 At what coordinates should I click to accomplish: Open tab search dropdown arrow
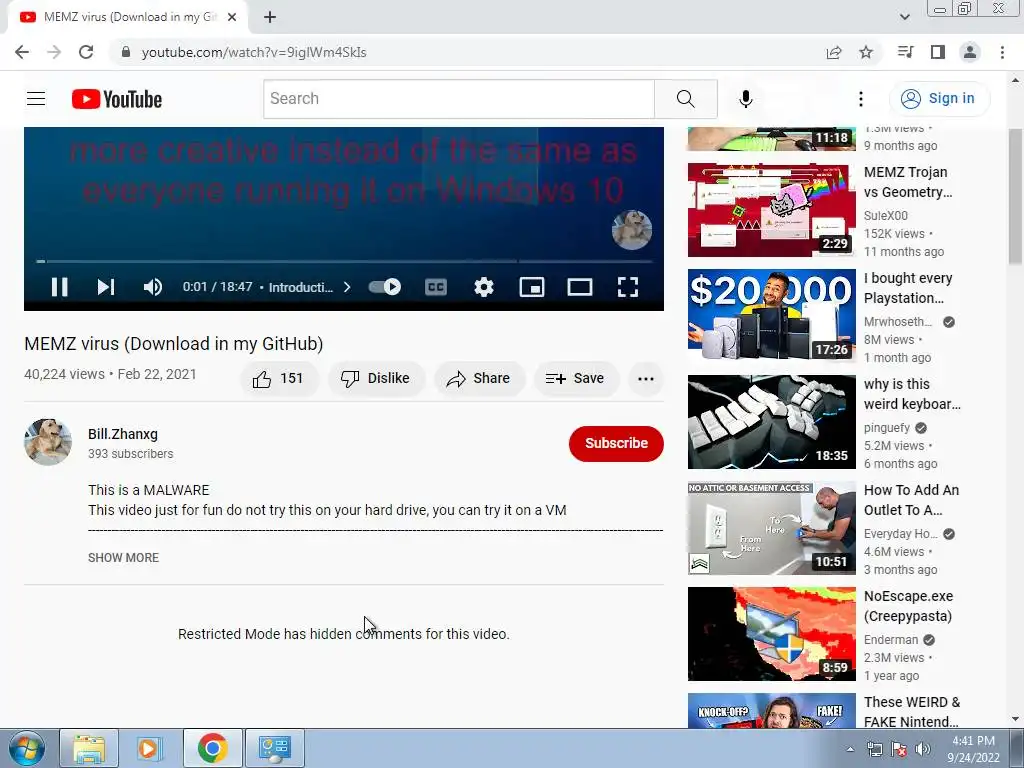(x=904, y=17)
